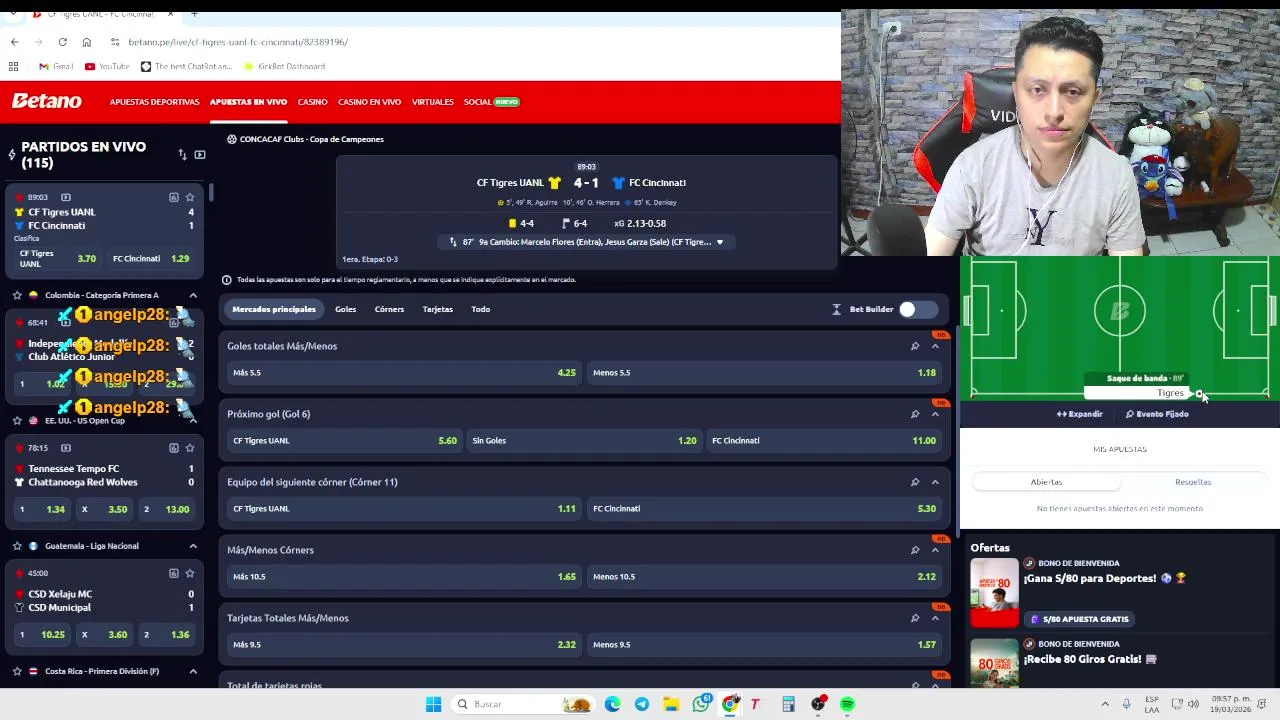The height and width of the screenshot is (720, 1280).
Task: Open stats icon for Tennessee Tempo match
Action: click(x=174, y=448)
